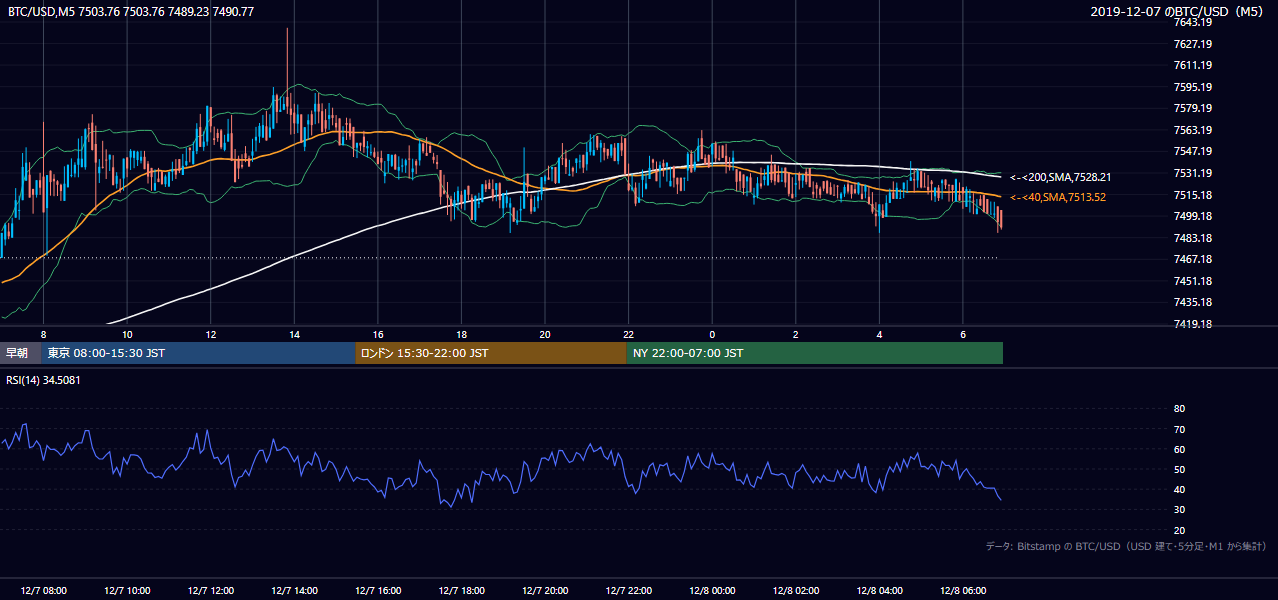Click hour label 22 under price chart

(x=628, y=334)
